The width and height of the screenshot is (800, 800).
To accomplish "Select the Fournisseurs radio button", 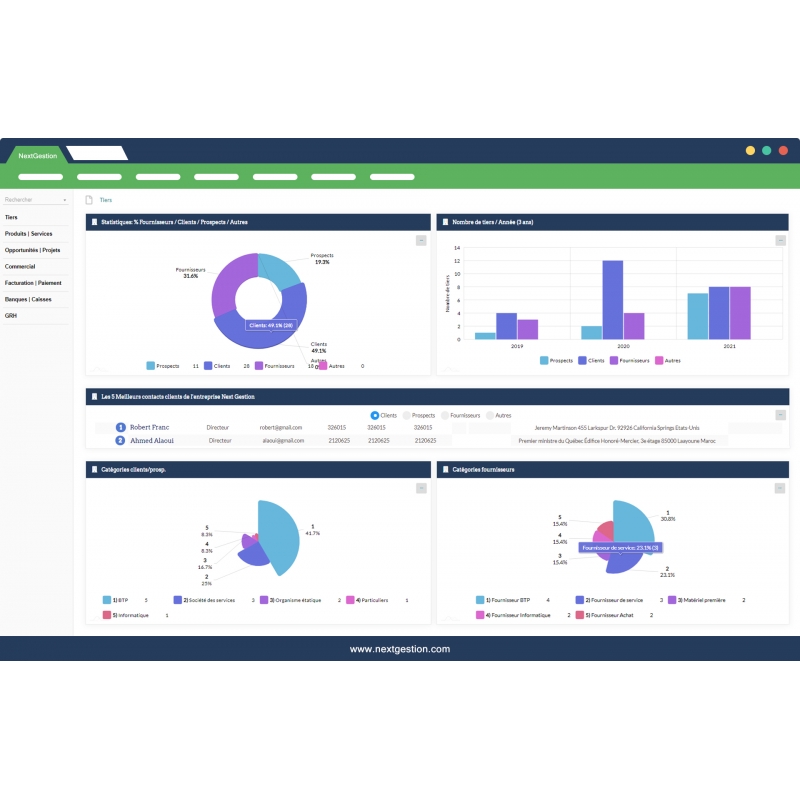I will point(444,414).
